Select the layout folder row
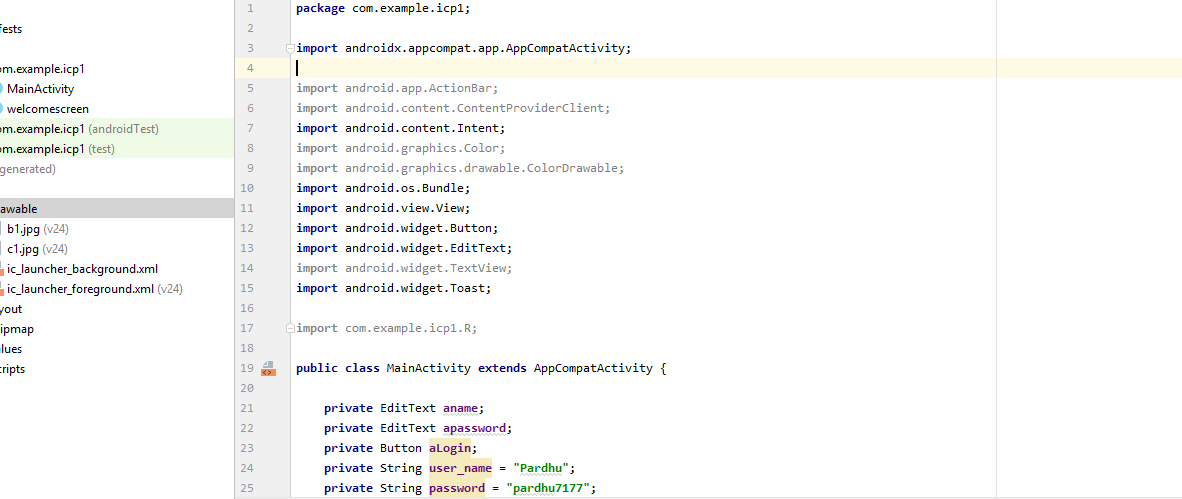This screenshot has width=1182, height=499. point(117,309)
